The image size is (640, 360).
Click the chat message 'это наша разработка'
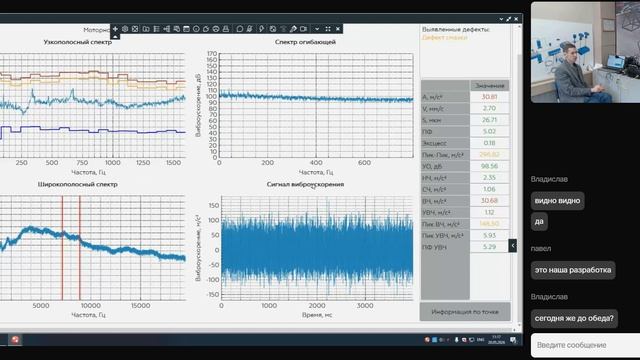tap(573, 270)
